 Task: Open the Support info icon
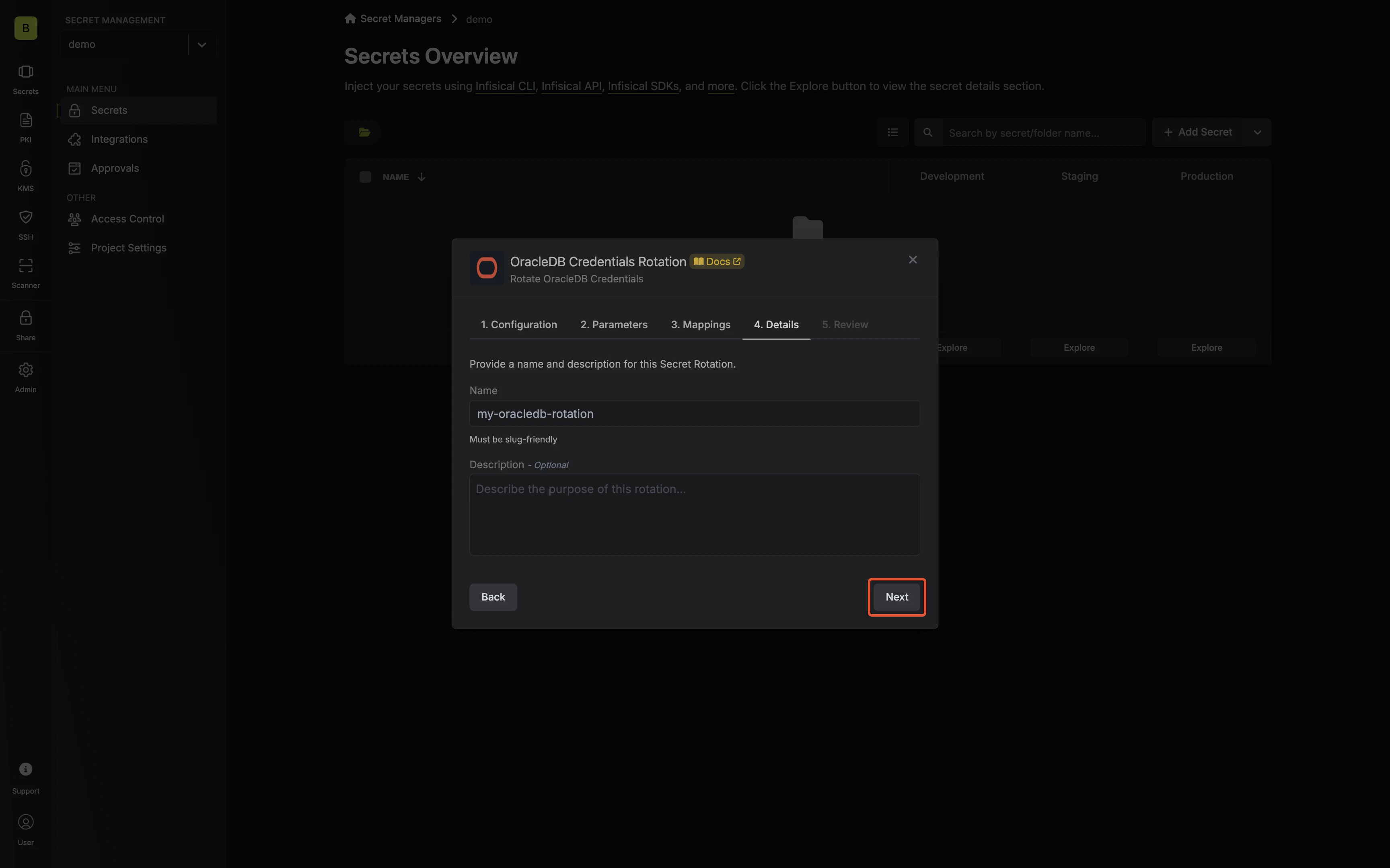(x=26, y=778)
